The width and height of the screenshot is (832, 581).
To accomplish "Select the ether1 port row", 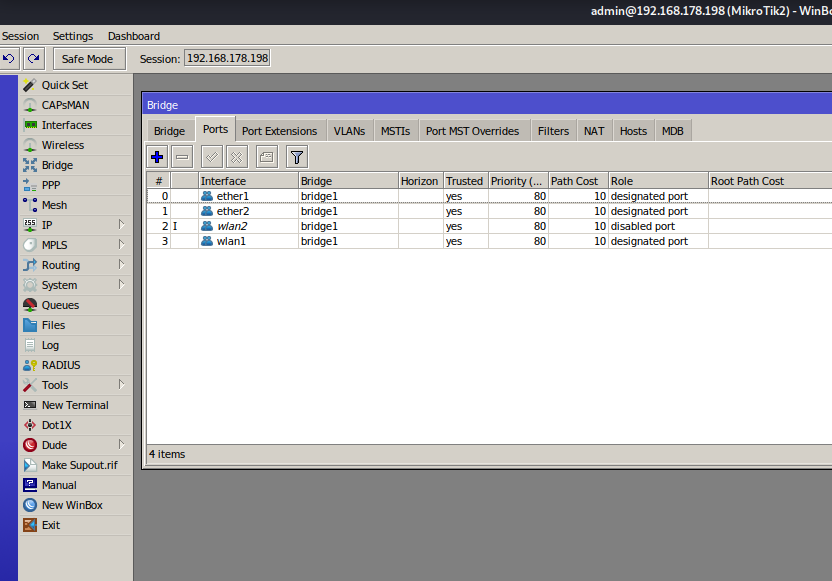I will [x=489, y=196].
